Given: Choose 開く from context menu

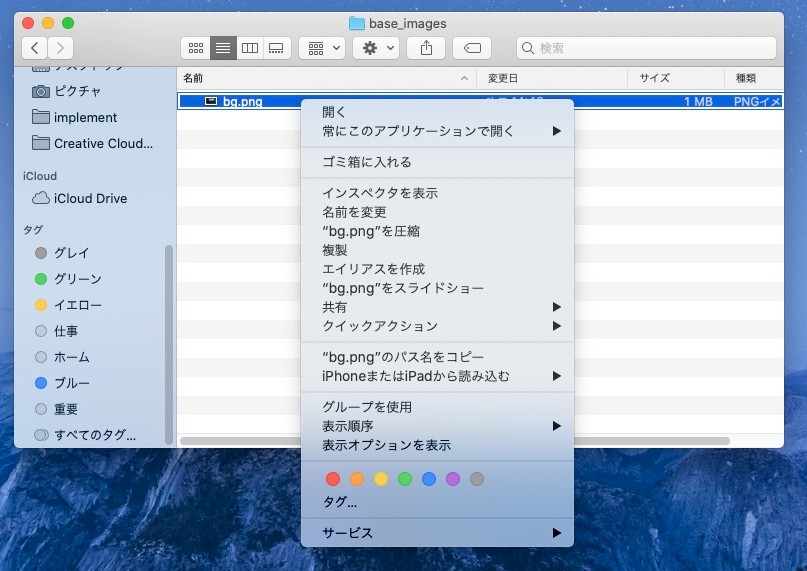Looking at the screenshot, I should 437,112.
